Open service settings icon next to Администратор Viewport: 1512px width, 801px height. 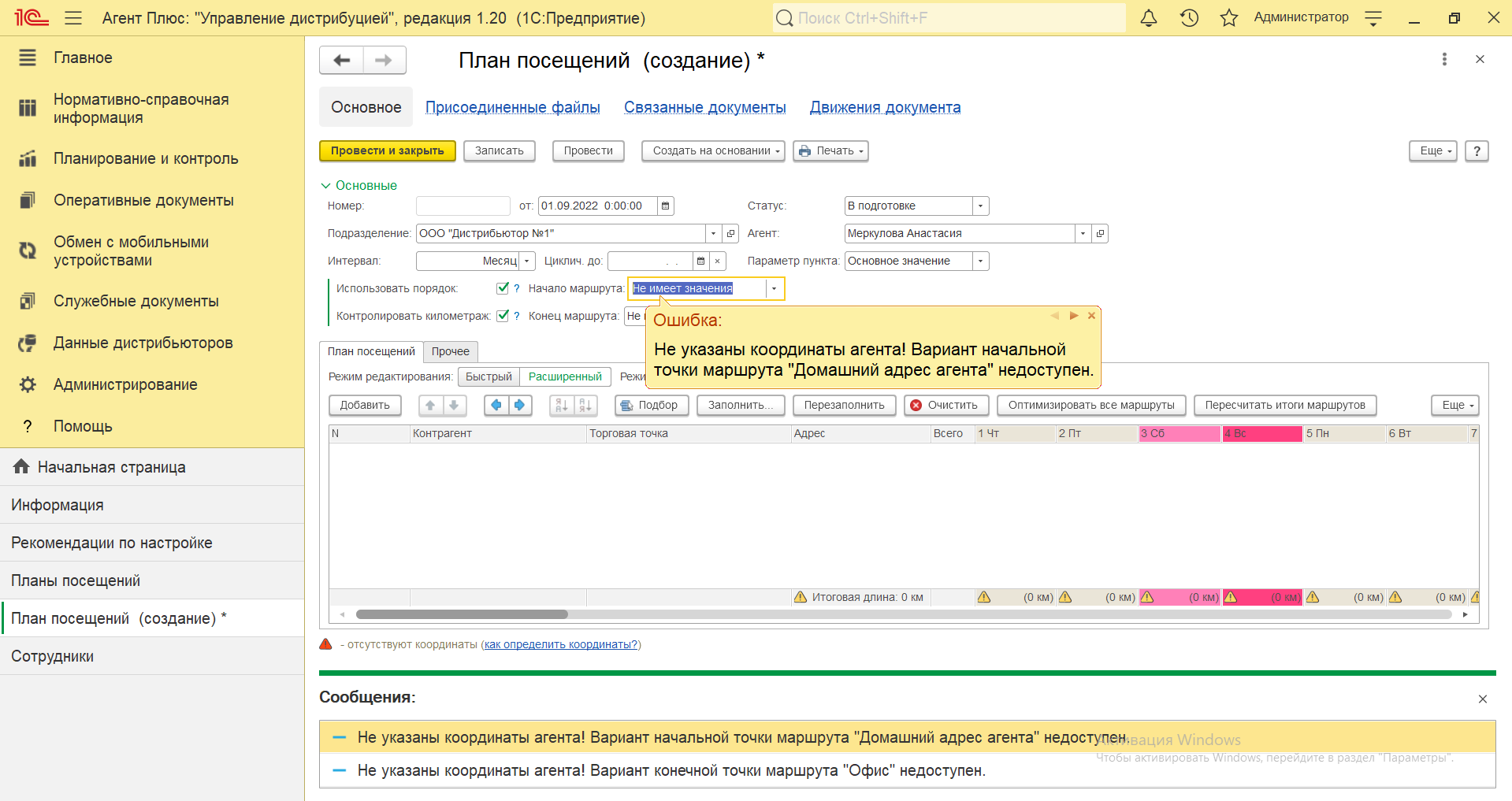[1373, 18]
